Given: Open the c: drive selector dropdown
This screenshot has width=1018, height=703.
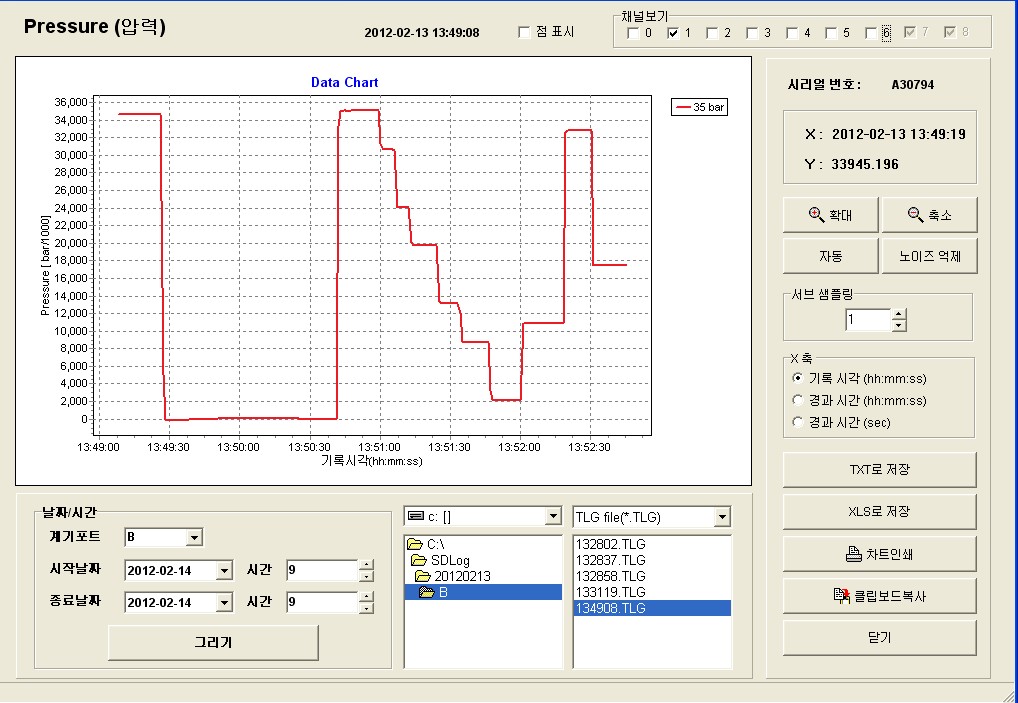Looking at the screenshot, I should coord(553,517).
